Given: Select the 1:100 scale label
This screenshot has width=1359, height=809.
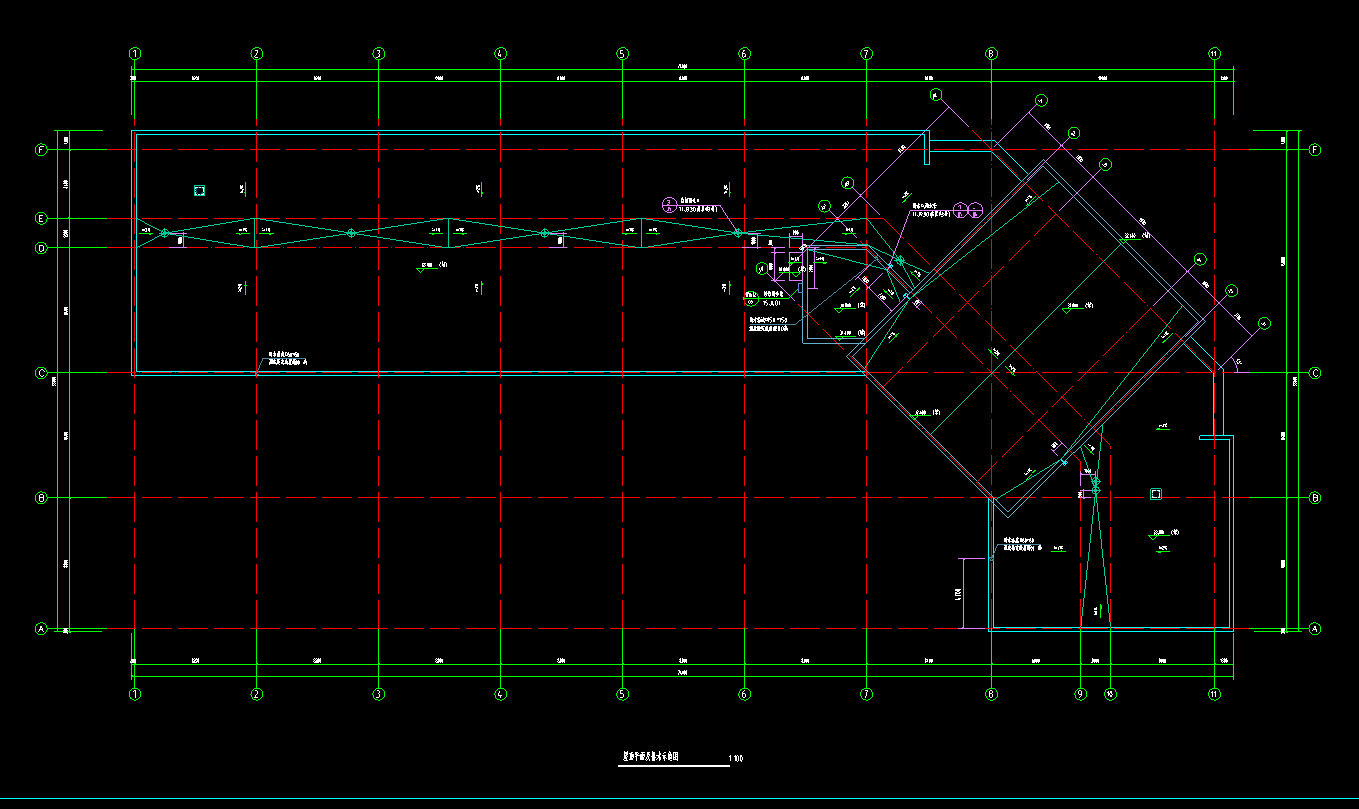Looking at the screenshot, I should (736, 759).
